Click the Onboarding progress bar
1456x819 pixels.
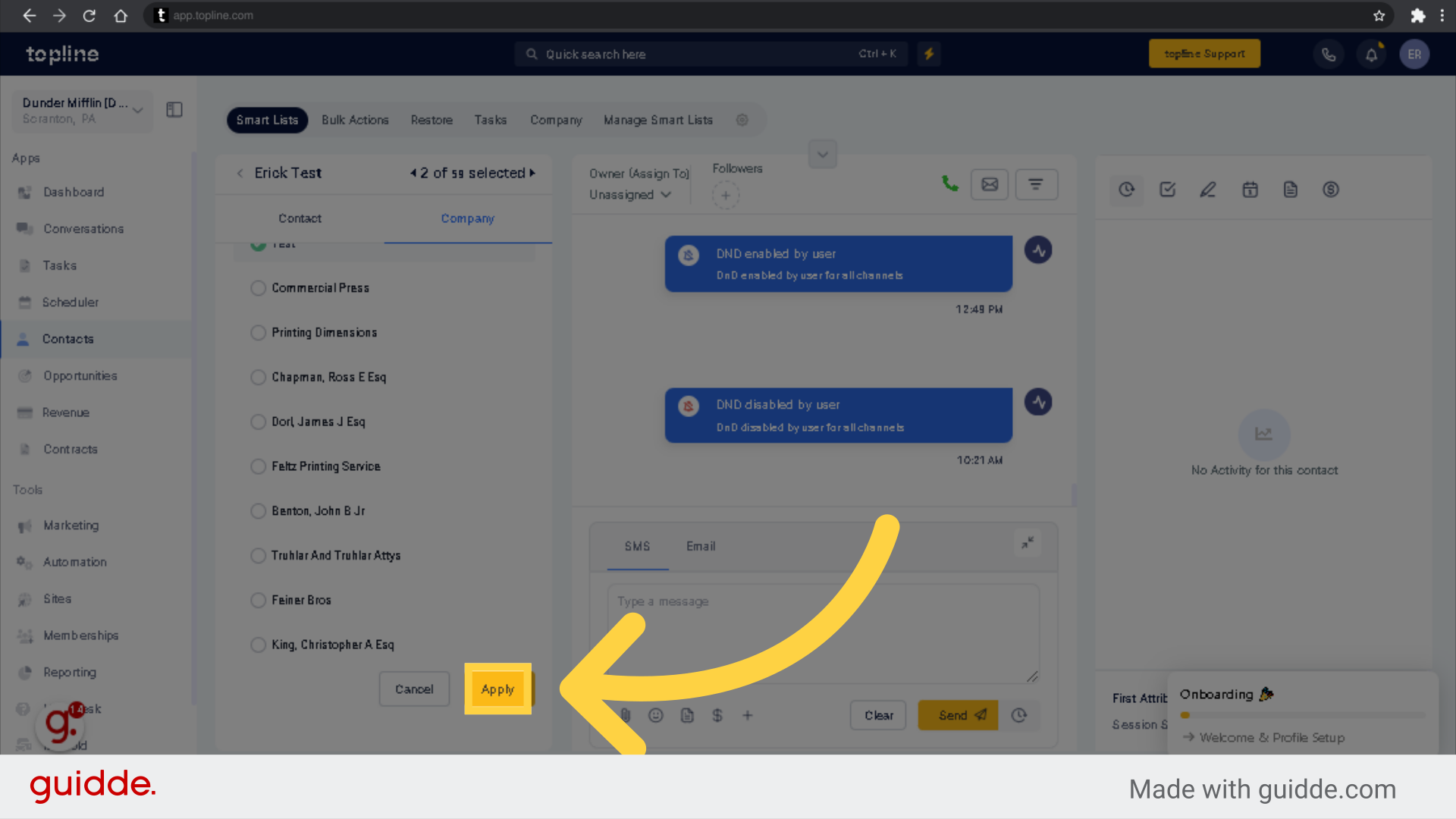pyautogui.click(x=1302, y=715)
